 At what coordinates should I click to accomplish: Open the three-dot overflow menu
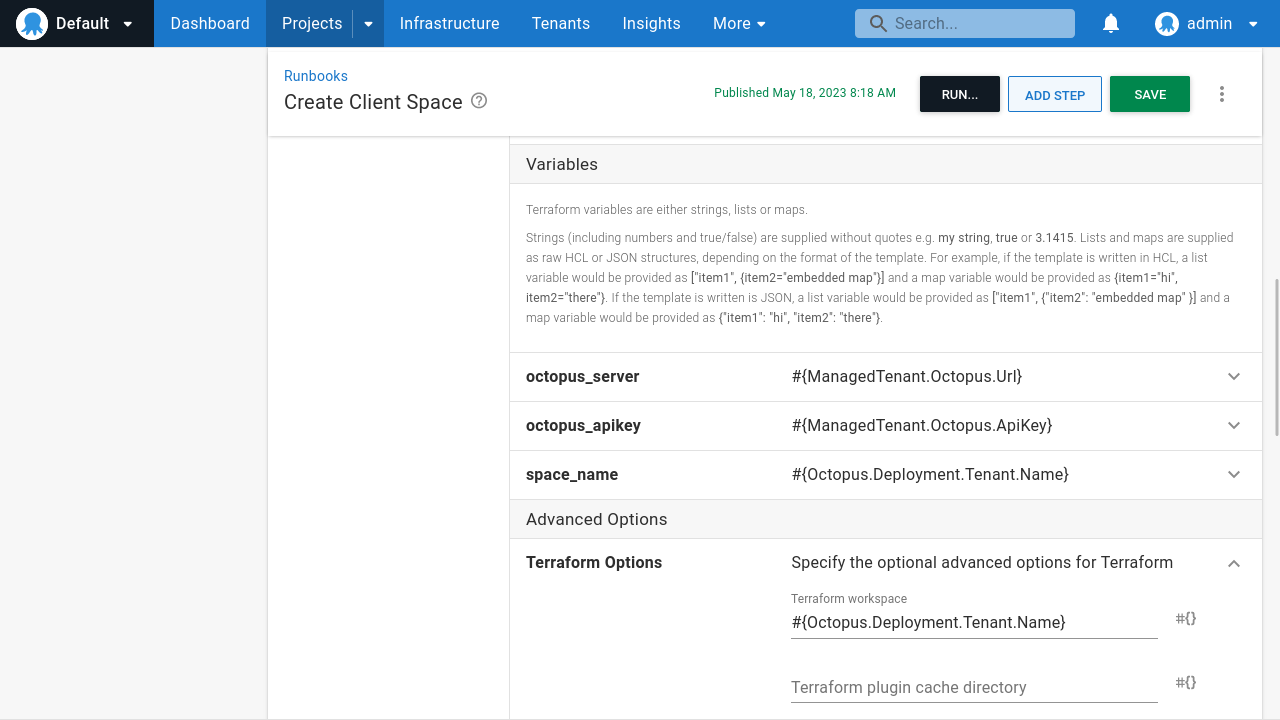[x=1221, y=93]
